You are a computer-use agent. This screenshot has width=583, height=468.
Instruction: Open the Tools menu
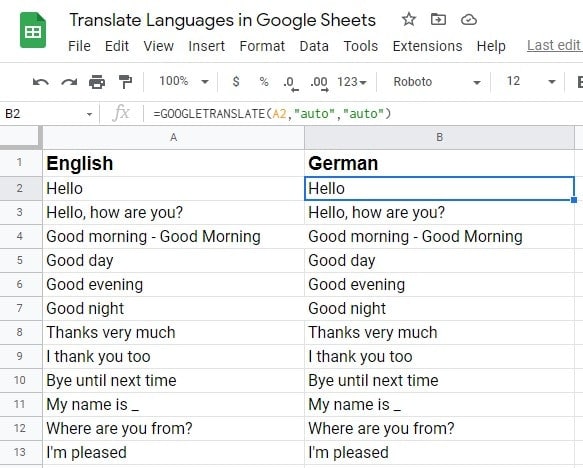[361, 46]
